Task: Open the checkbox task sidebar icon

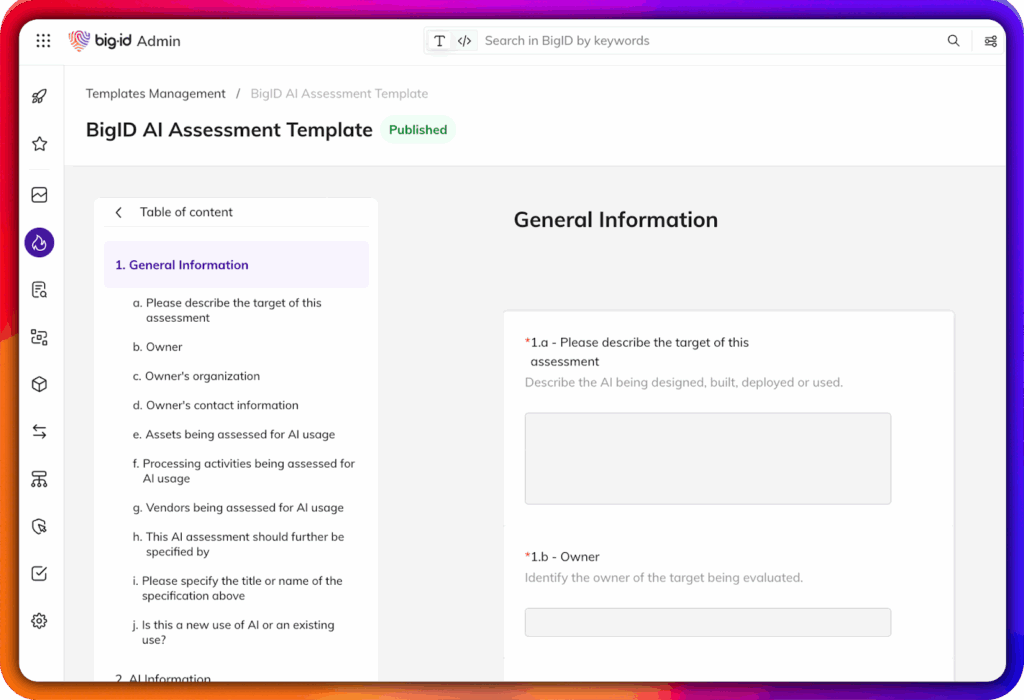Action: (x=40, y=574)
